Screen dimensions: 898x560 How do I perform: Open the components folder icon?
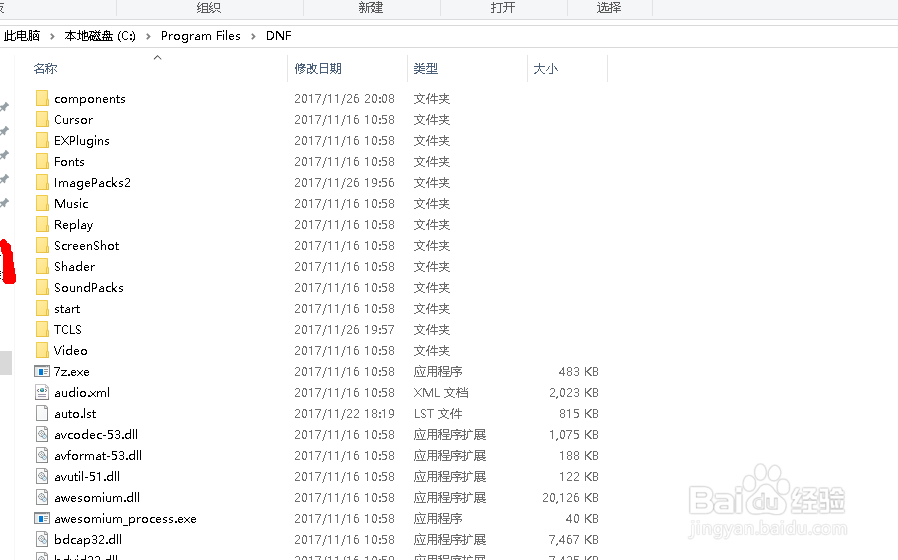click(x=42, y=98)
